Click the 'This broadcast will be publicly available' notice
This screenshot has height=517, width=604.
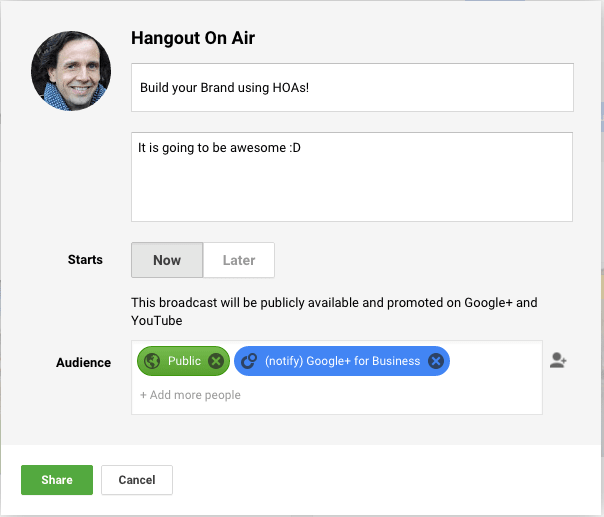point(334,311)
